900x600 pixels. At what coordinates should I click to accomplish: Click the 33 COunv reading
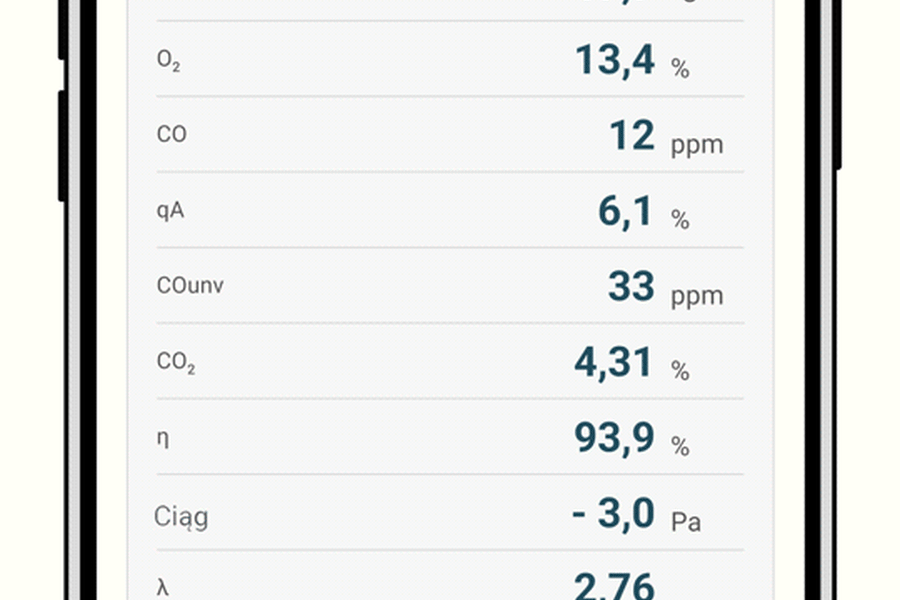pyautogui.click(x=631, y=287)
